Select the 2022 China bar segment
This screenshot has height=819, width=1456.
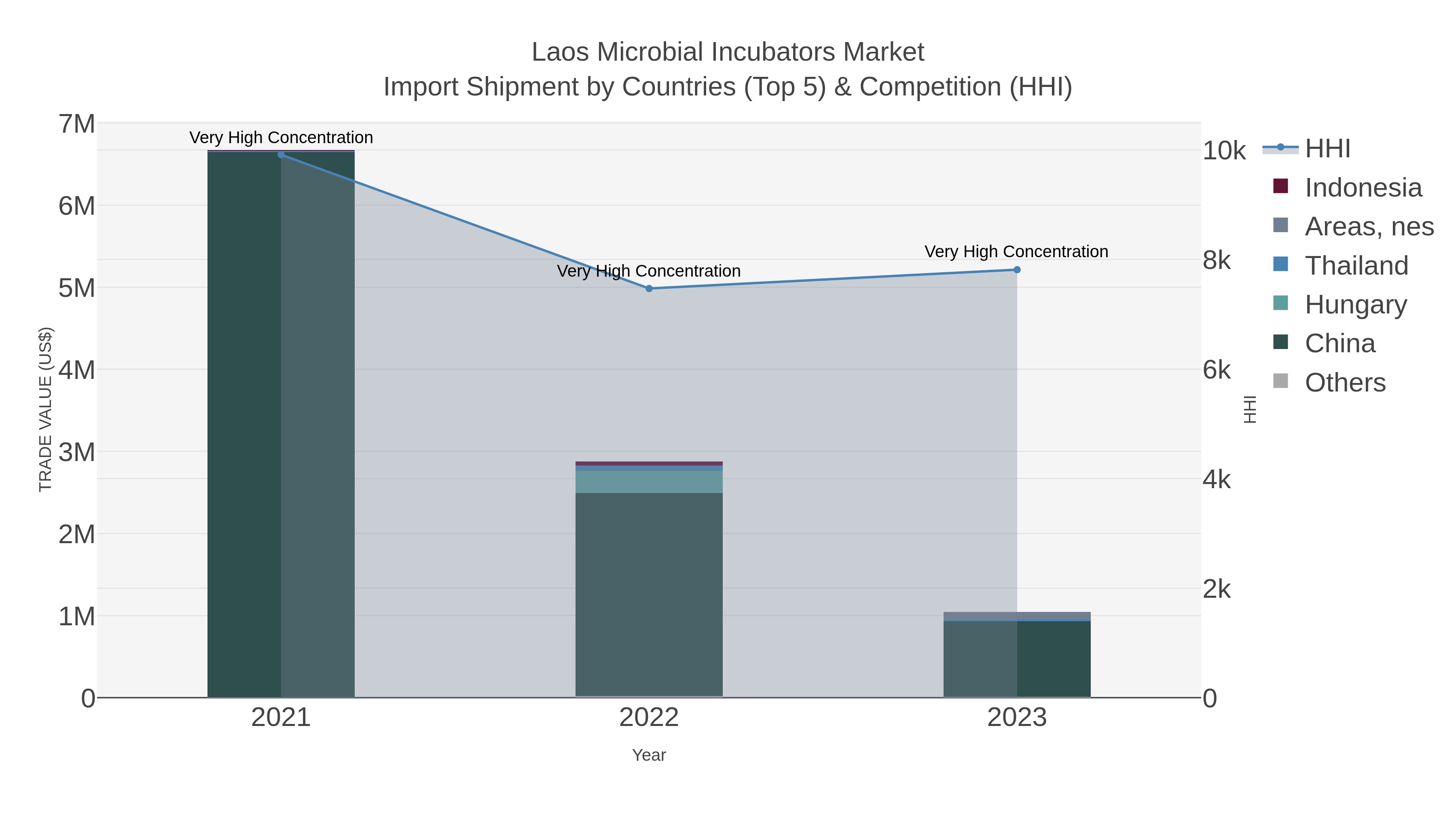click(x=649, y=594)
